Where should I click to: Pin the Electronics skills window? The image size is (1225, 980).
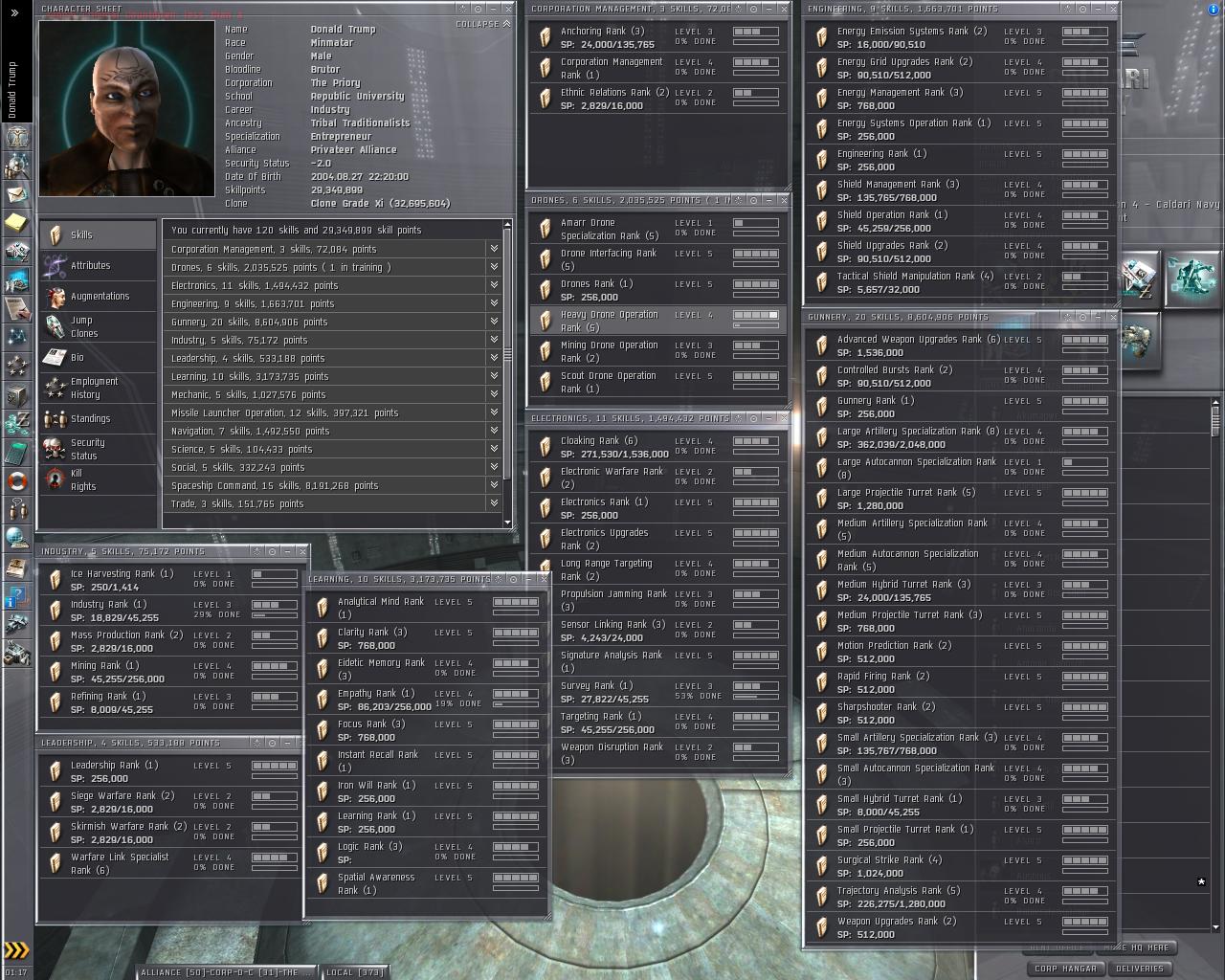click(x=754, y=418)
